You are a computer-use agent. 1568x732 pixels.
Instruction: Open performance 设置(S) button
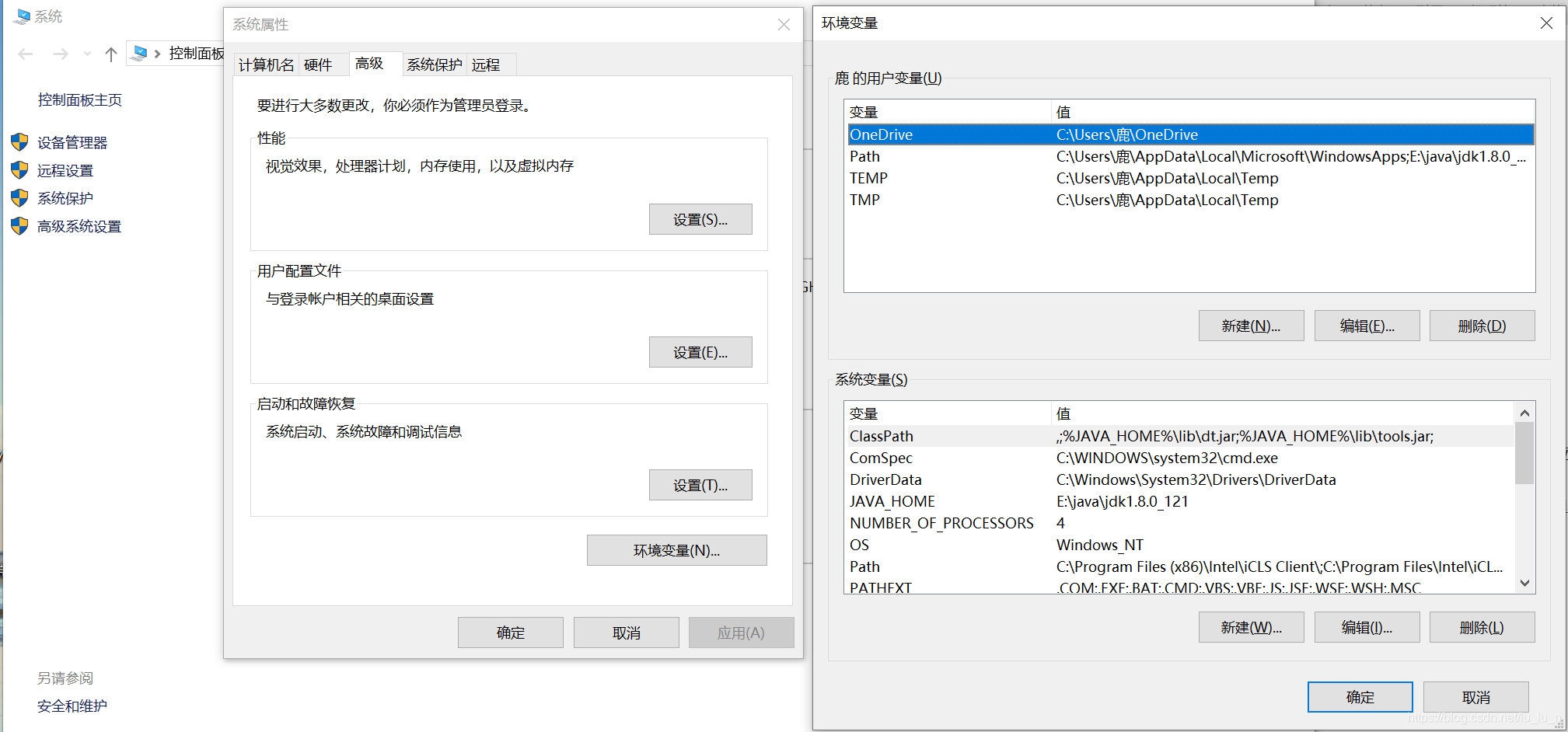(x=700, y=219)
